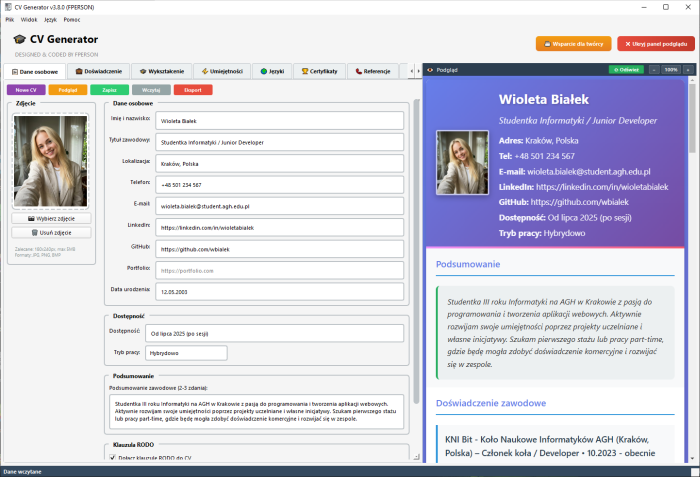The width and height of the screenshot is (700, 477).
Task: Click the Doświadczenie zawodowe preview heading
Action: click(x=491, y=403)
